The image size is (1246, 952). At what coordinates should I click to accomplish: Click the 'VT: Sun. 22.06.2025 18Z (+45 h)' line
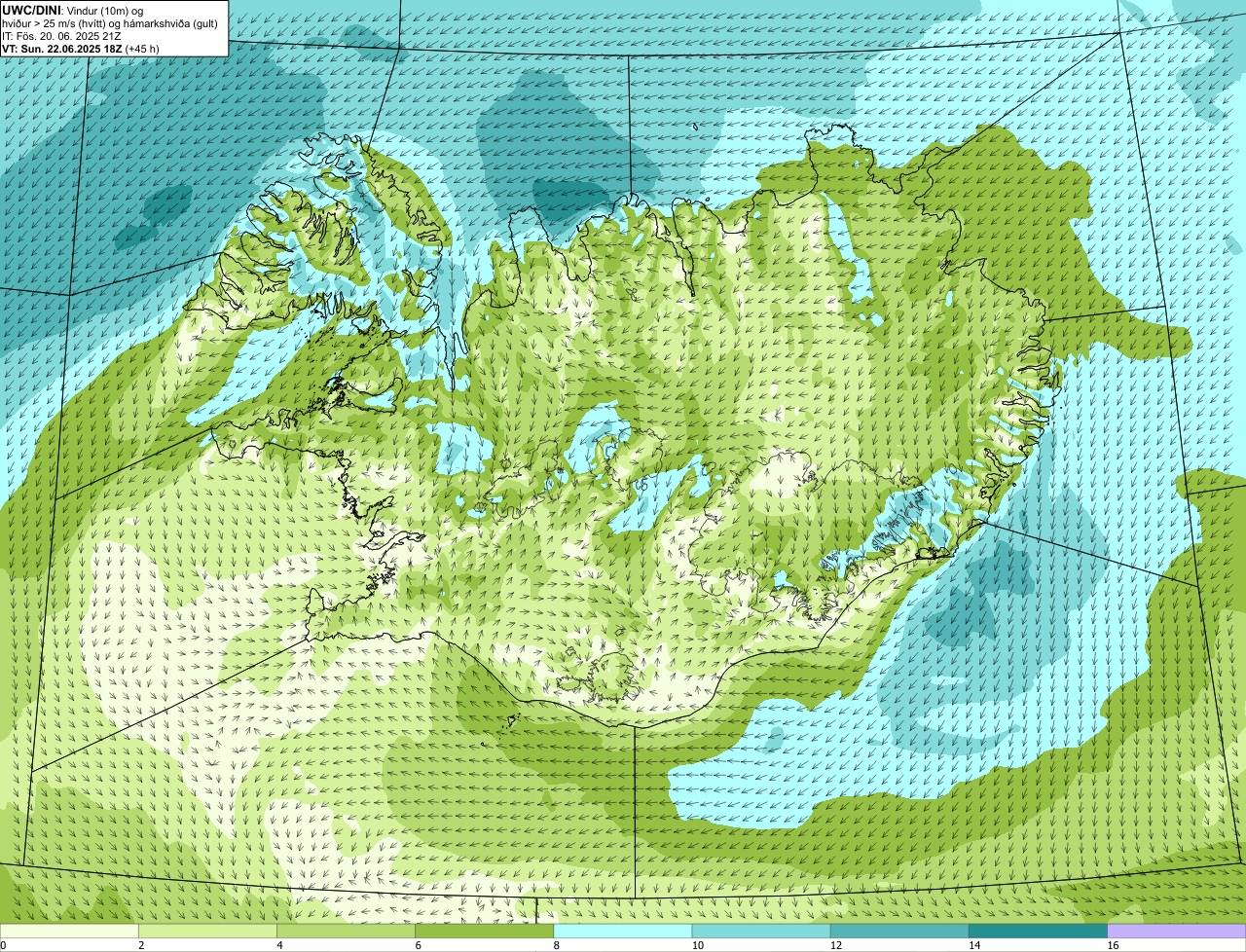pos(81,49)
